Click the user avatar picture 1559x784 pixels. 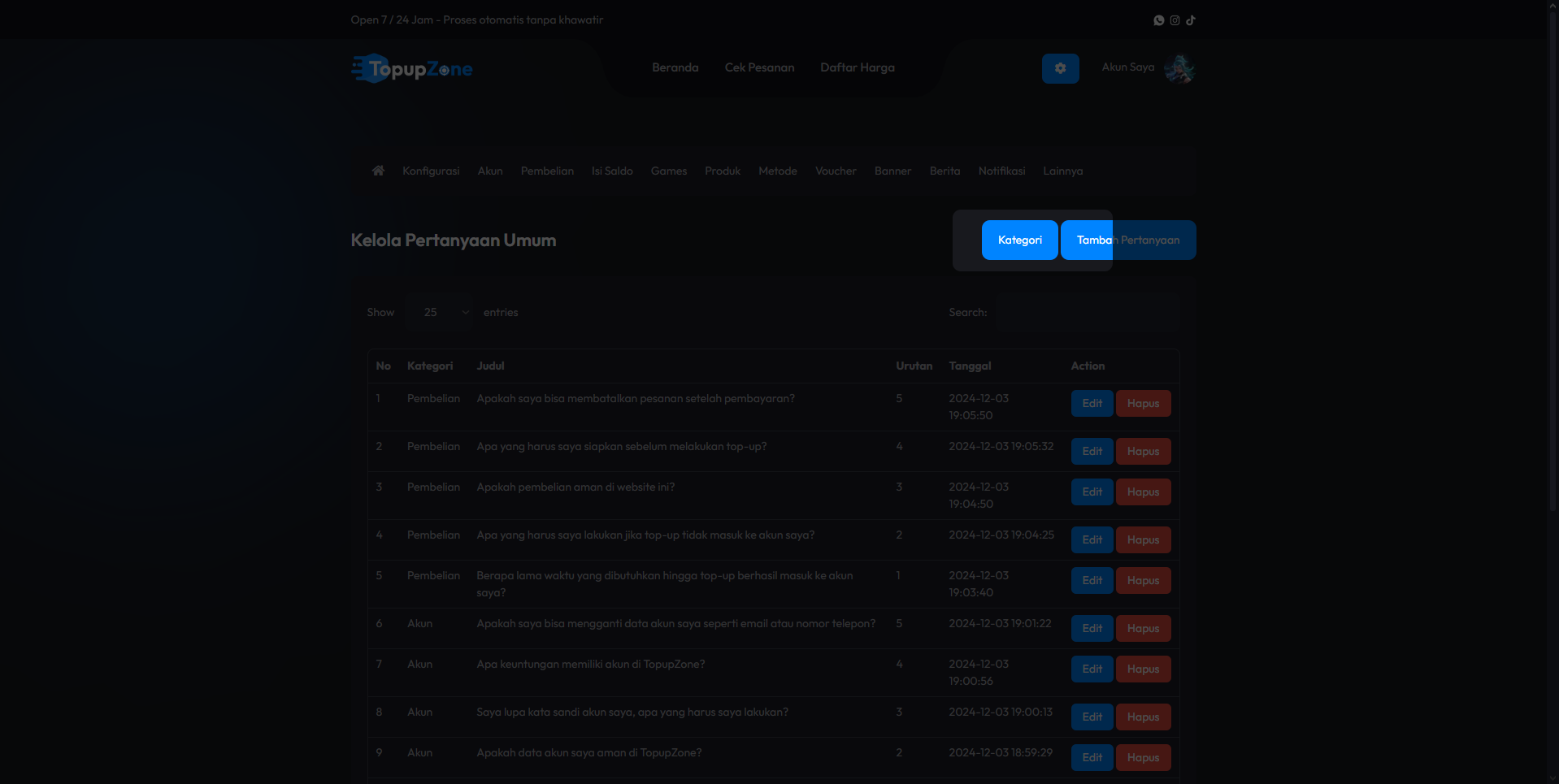pos(1179,68)
